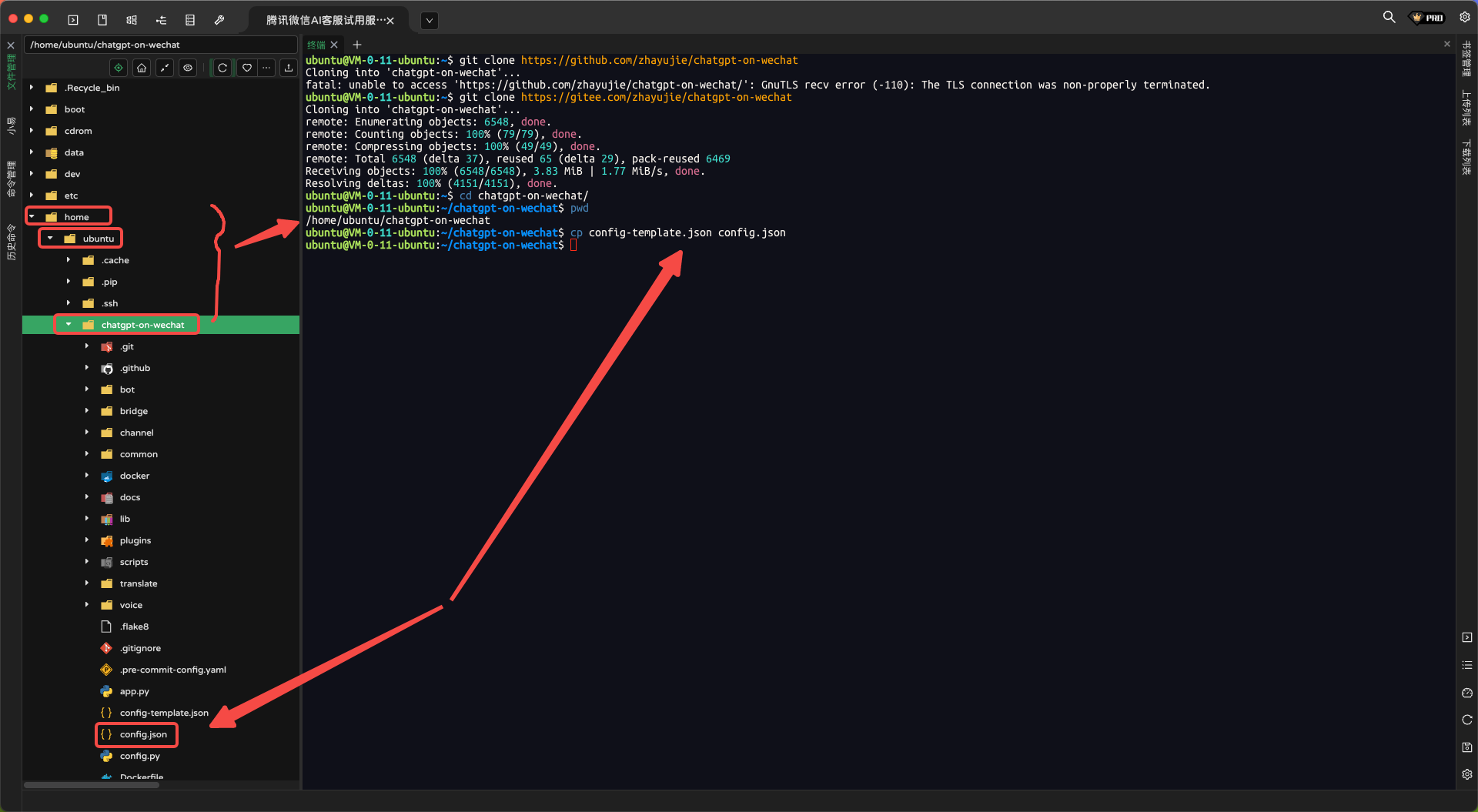Screen dimensions: 1478x812
Task: Select the config.py file
Action: click(x=139, y=756)
